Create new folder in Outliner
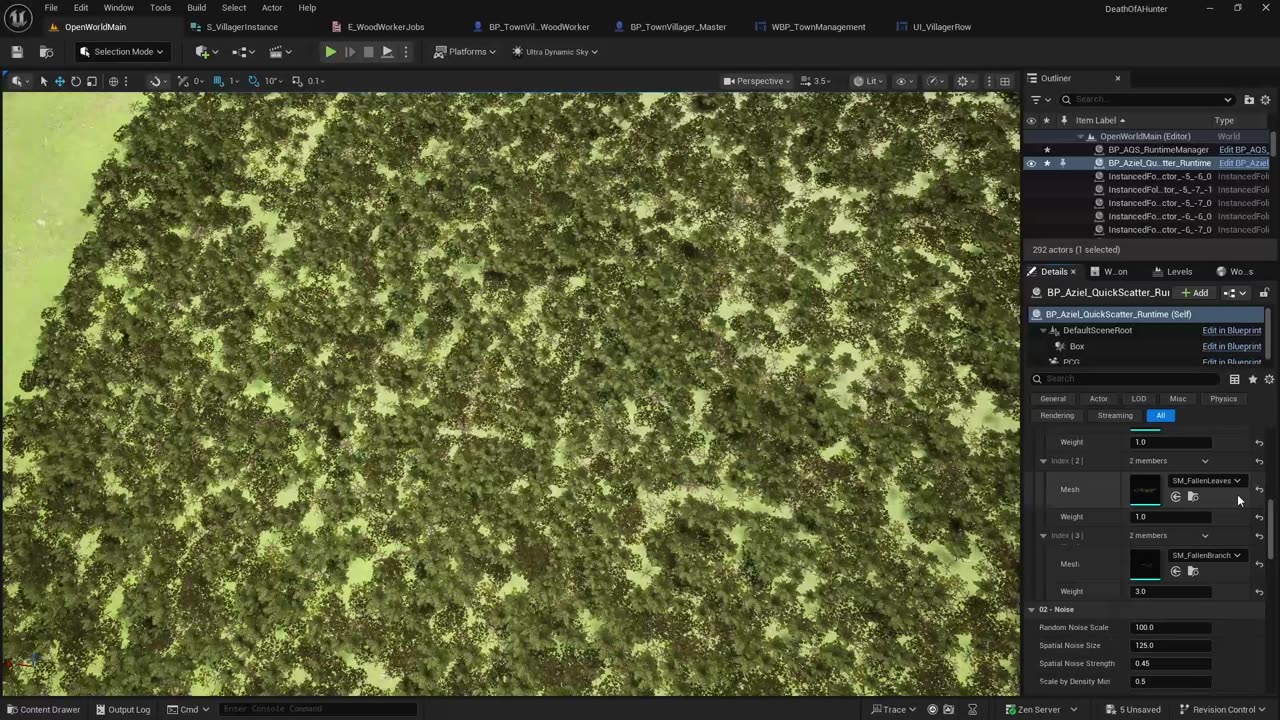 coord(1249,100)
